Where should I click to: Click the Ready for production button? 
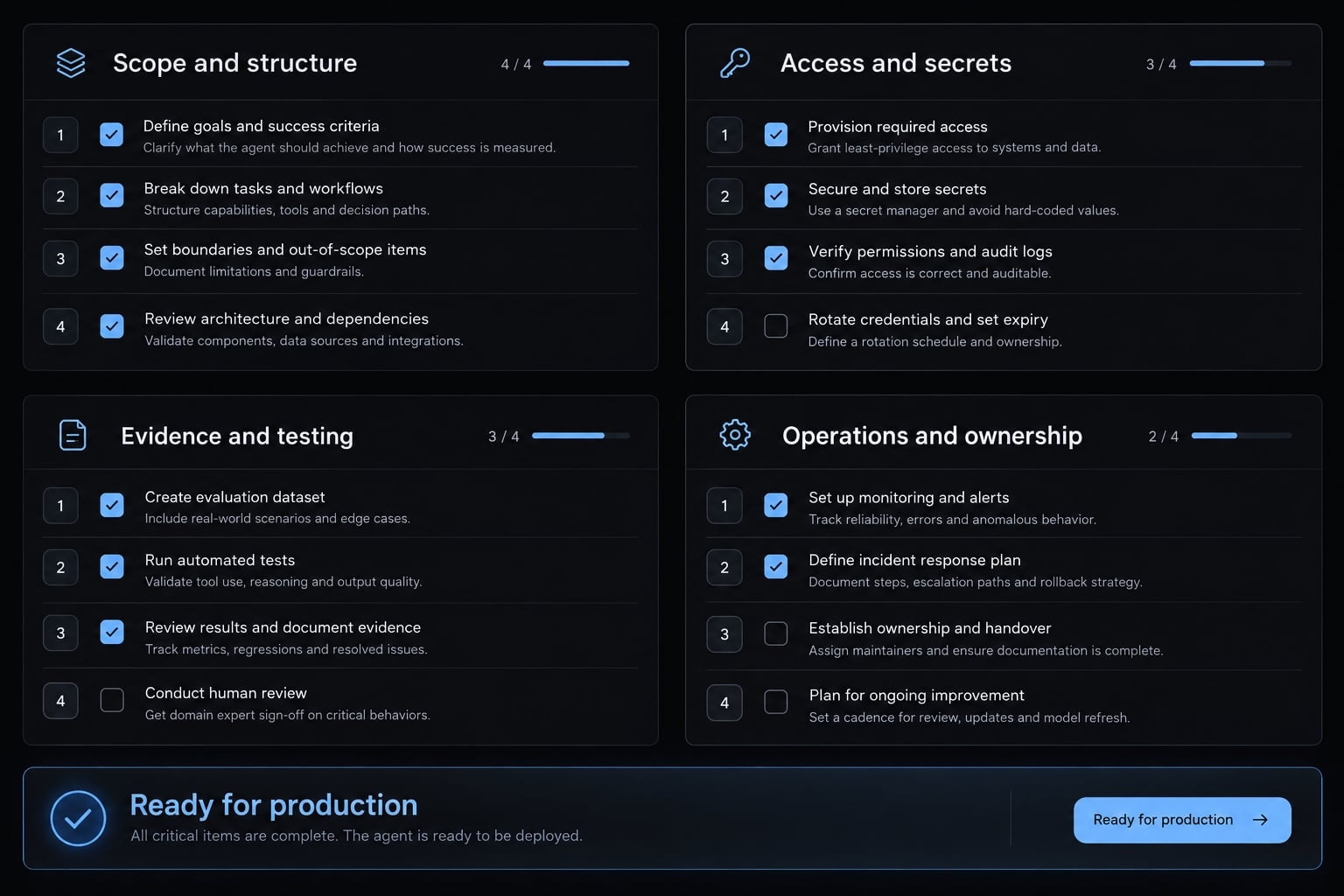click(1182, 820)
